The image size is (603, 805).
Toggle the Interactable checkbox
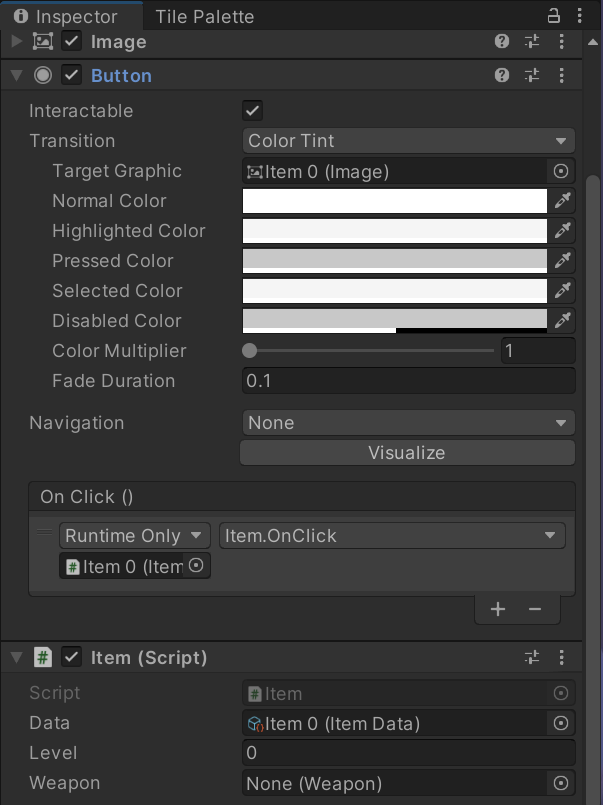[252, 110]
